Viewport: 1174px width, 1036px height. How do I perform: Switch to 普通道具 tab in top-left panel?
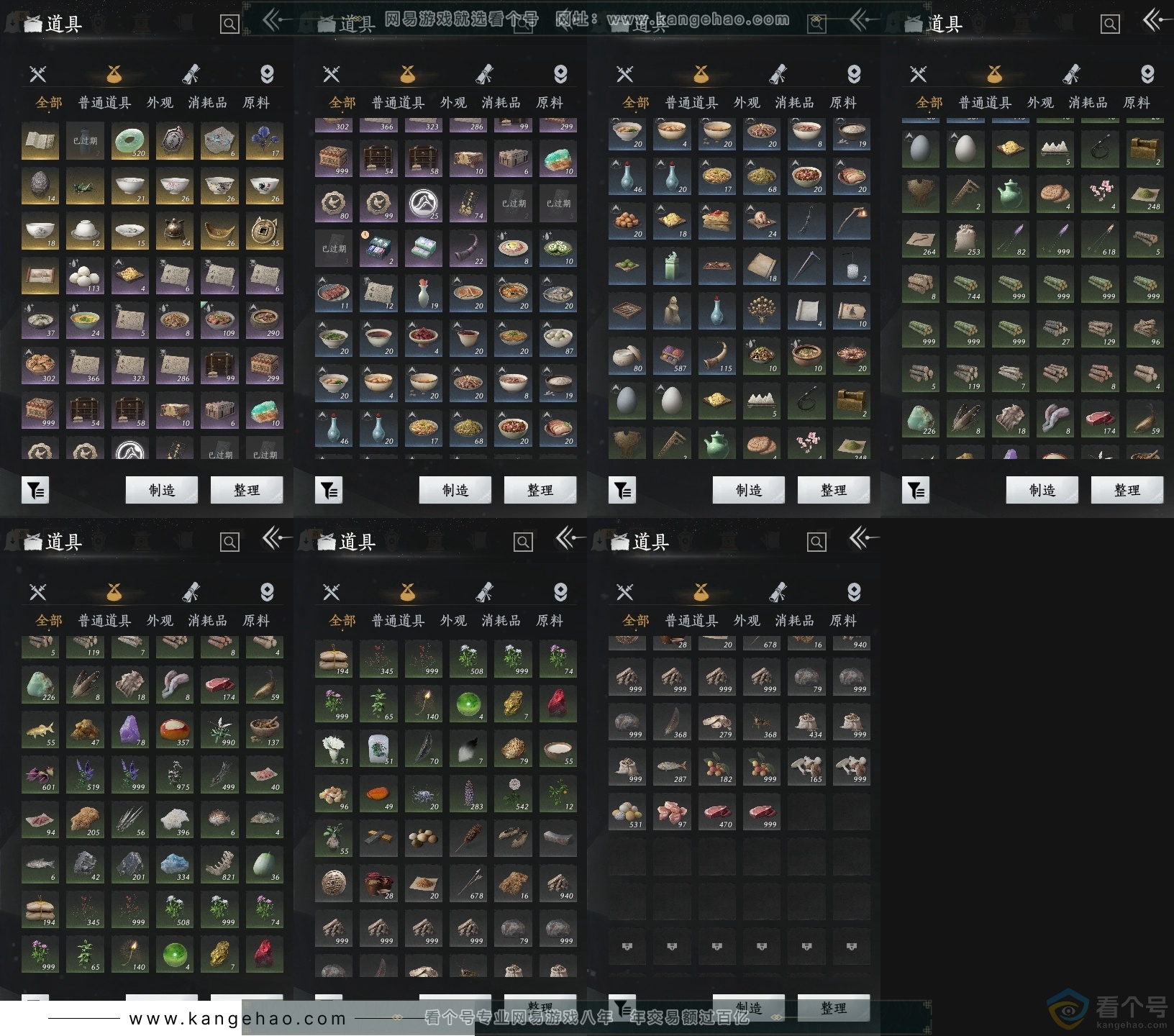click(x=104, y=103)
